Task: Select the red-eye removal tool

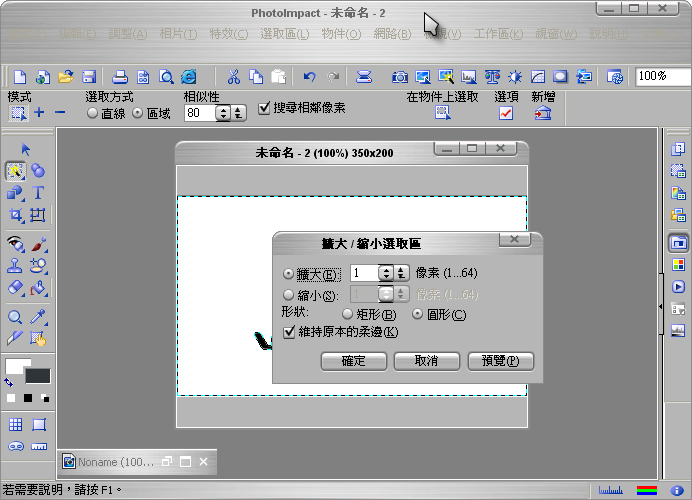Action: click(15, 244)
